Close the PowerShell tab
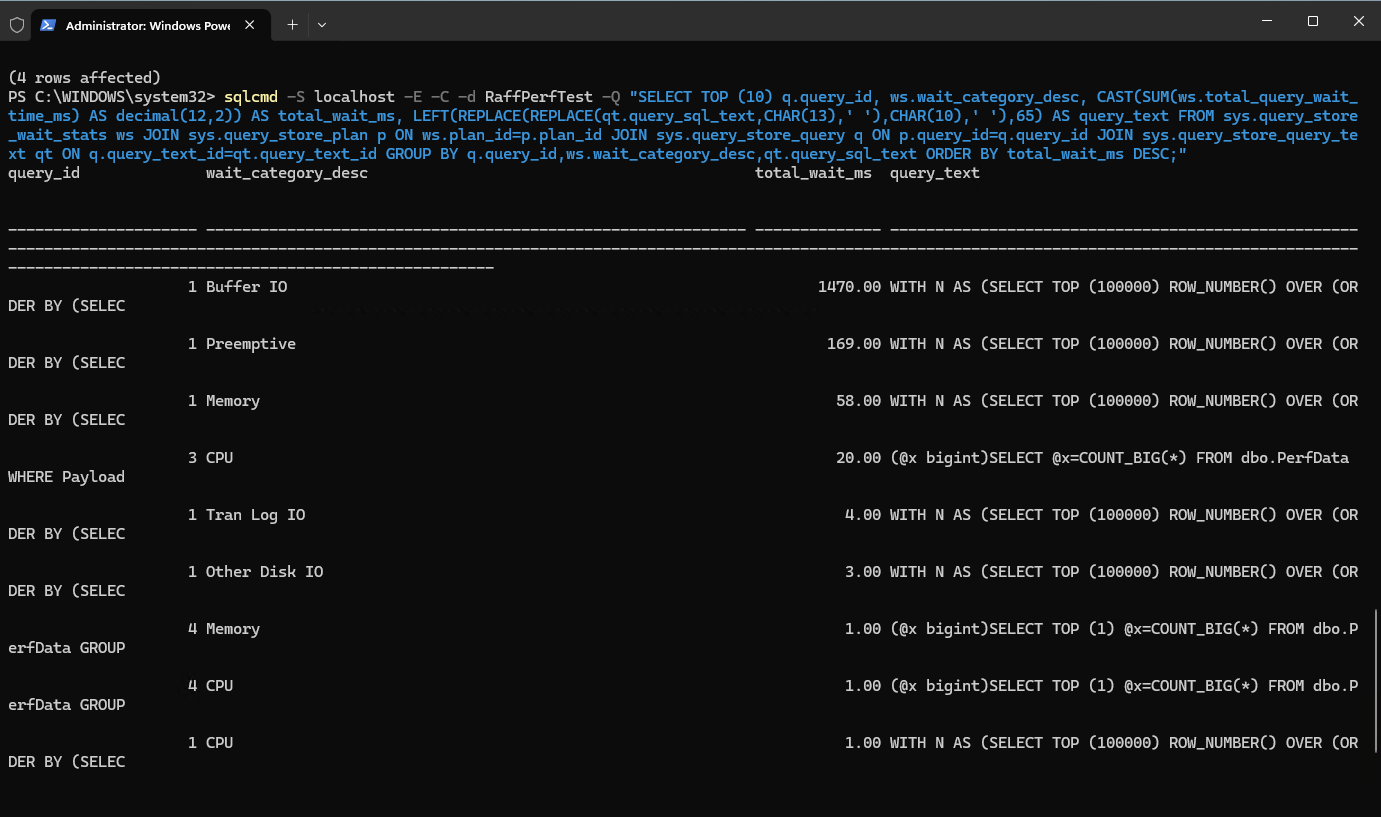Screen dimensions: 1381x817 pyautogui.click(x=250, y=25)
